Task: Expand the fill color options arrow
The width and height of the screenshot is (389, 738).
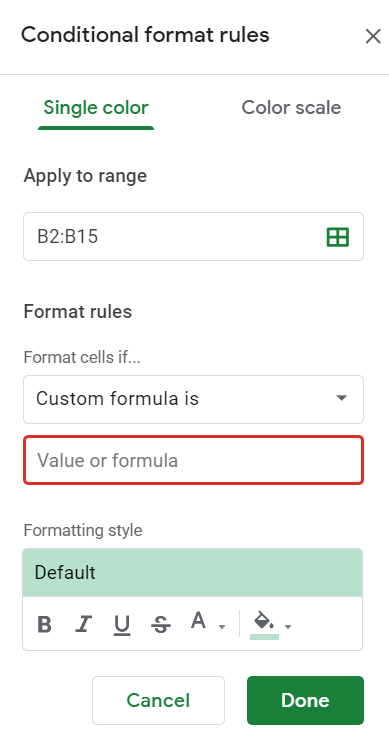Action: [288, 627]
